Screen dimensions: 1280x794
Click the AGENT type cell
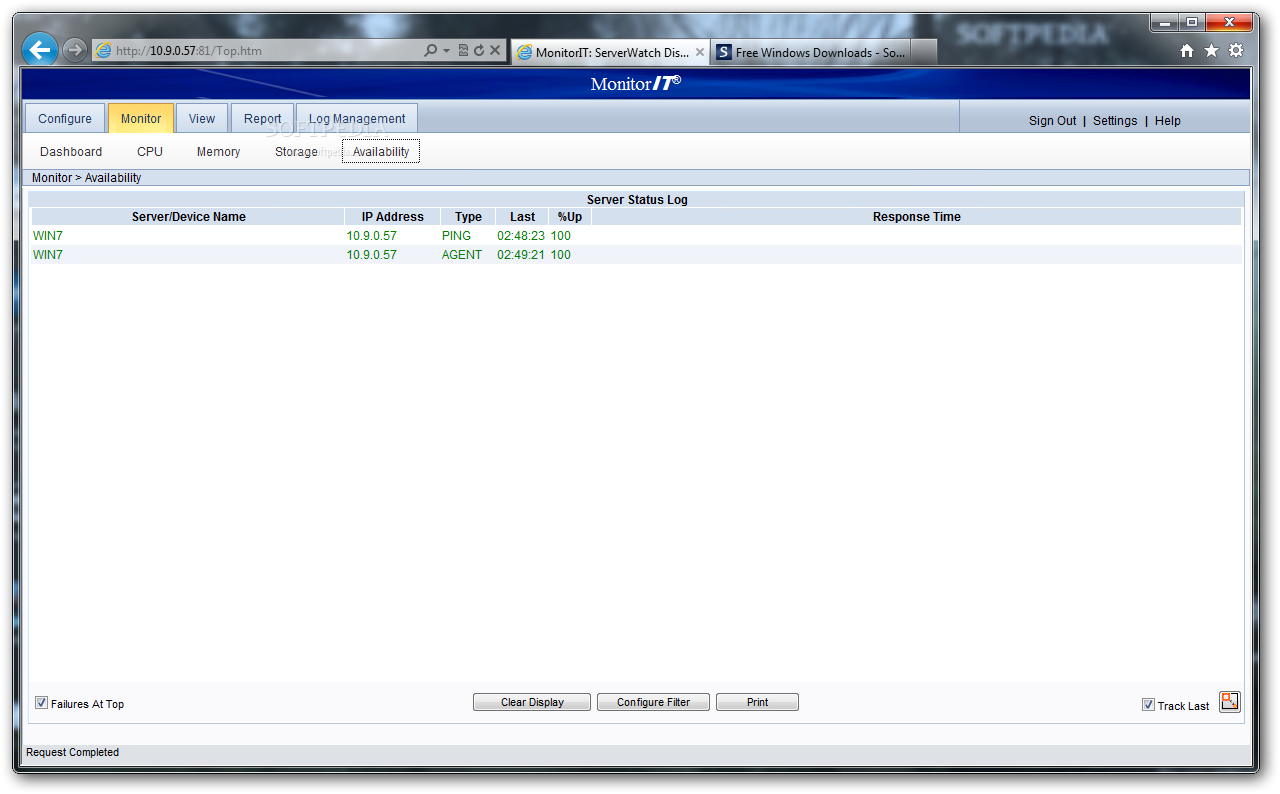(462, 255)
